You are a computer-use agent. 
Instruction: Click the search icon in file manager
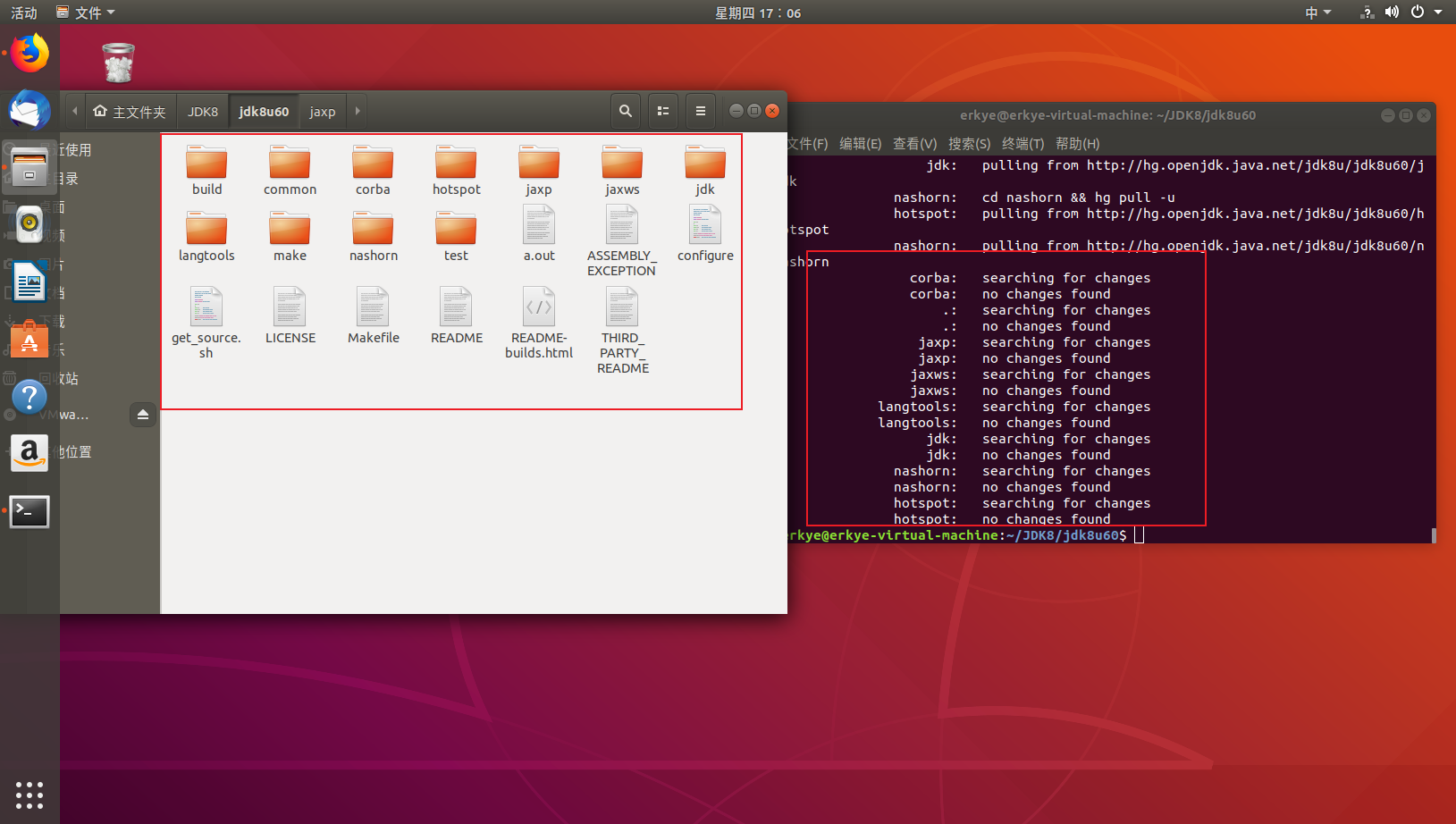click(626, 111)
